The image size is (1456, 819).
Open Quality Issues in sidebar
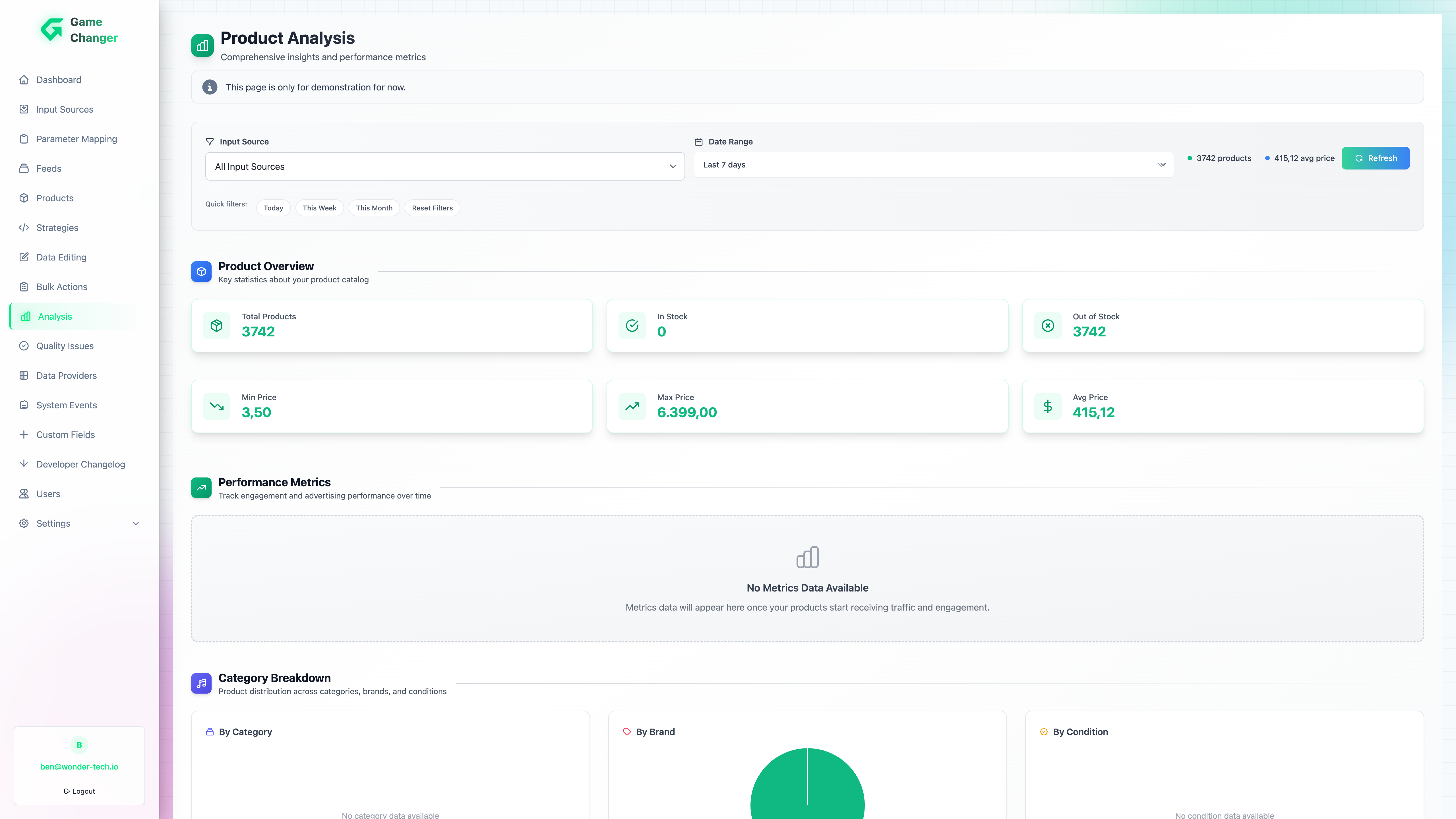65,346
